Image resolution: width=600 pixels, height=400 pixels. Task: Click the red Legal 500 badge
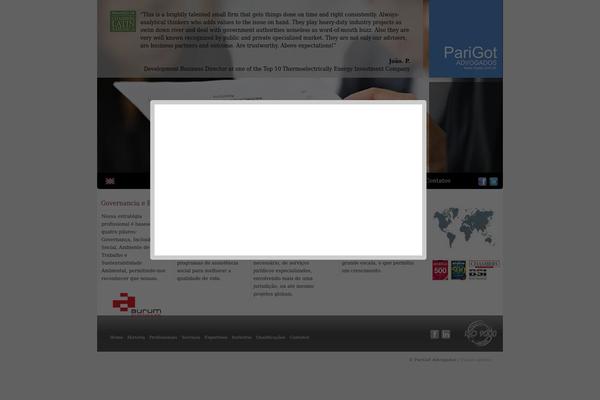[x=440, y=270]
